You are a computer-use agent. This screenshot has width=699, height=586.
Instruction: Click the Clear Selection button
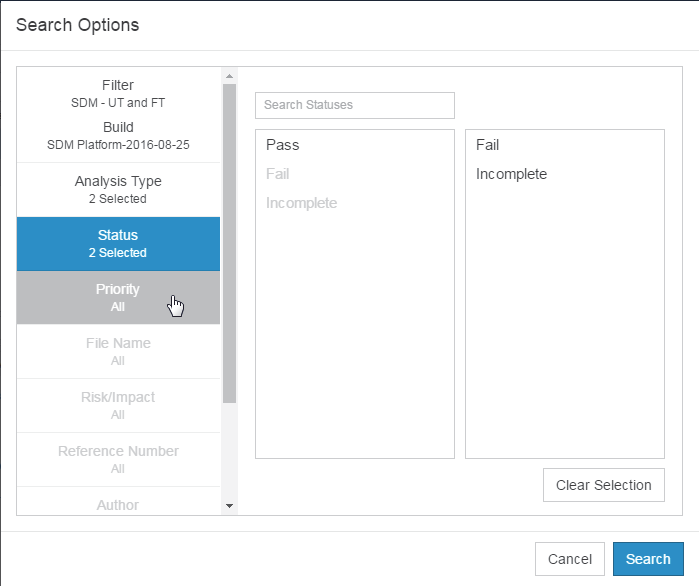604,485
